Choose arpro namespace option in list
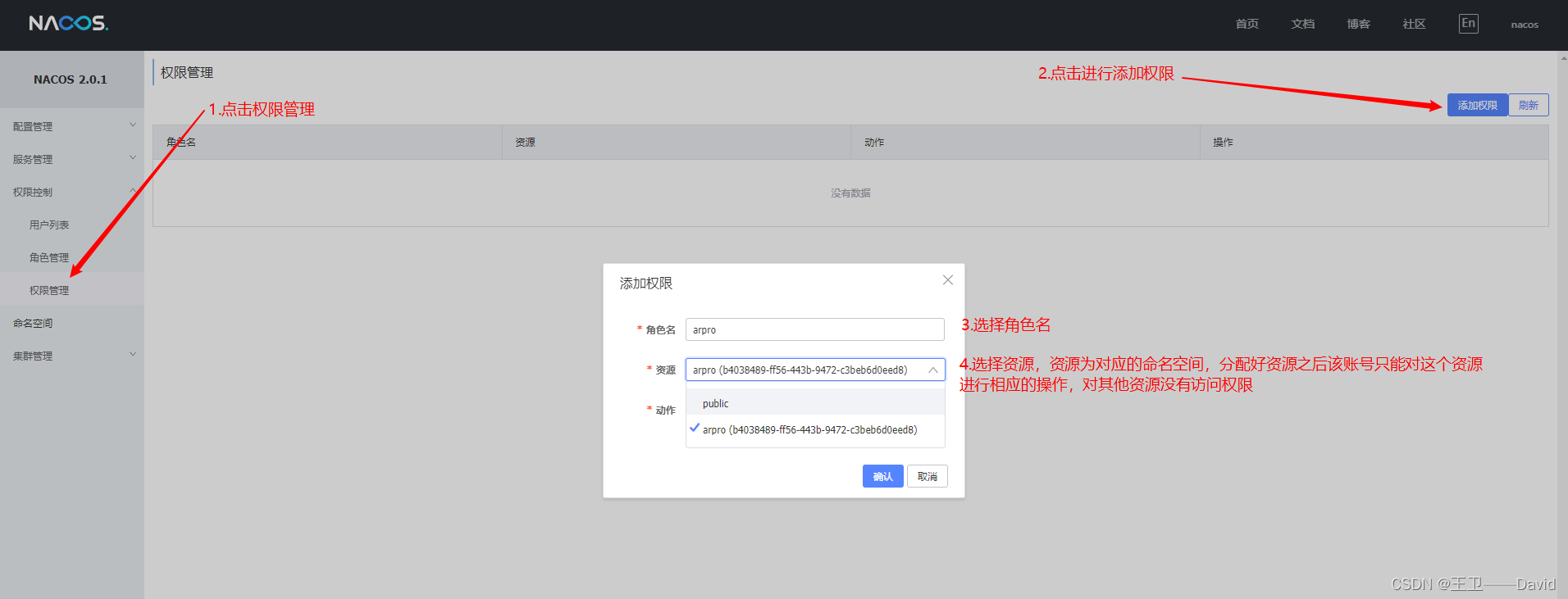The width and height of the screenshot is (1568, 599). 815,429
